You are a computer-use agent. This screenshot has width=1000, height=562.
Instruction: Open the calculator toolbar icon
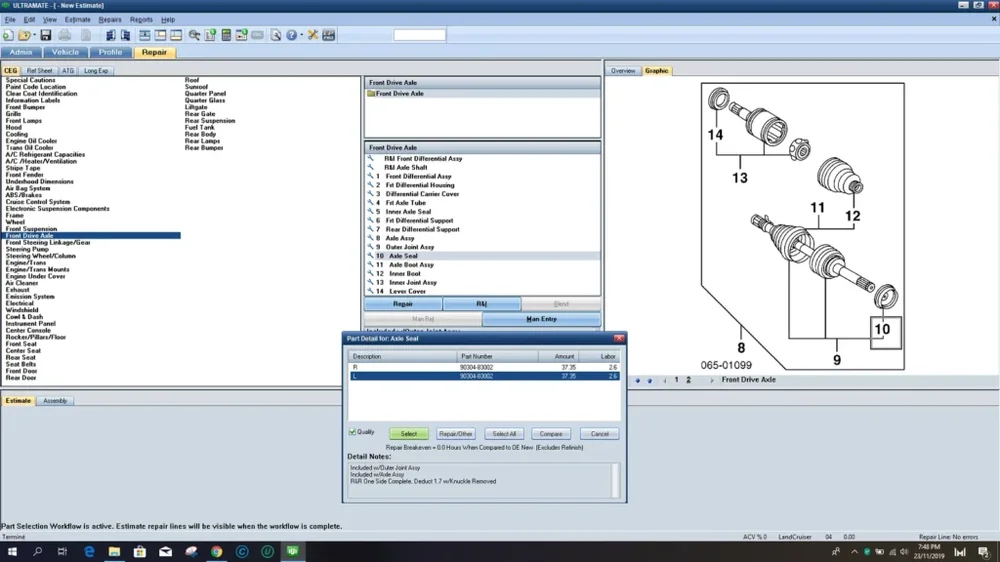[x=226, y=35]
